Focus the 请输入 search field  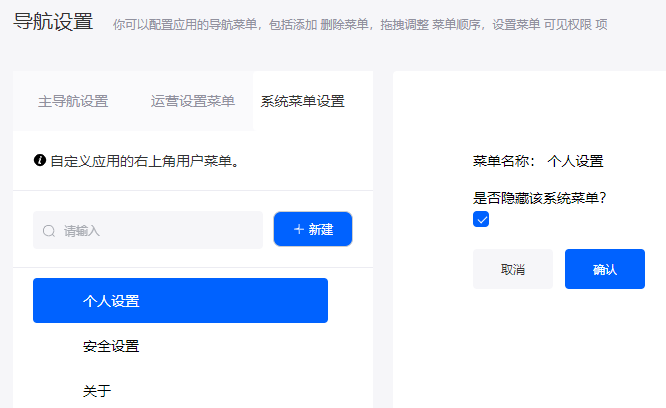[x=148, y=230]
